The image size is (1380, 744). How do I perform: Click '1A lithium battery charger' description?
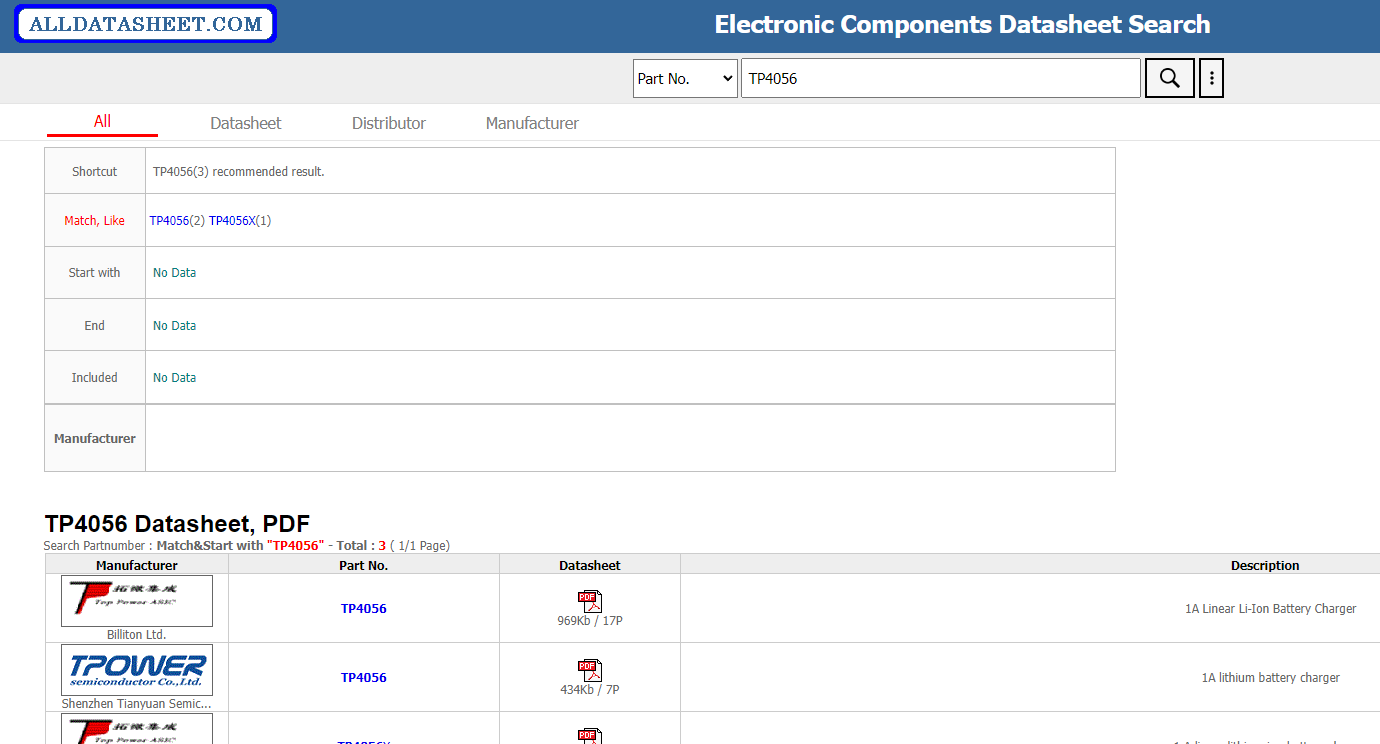point(1270,677)
